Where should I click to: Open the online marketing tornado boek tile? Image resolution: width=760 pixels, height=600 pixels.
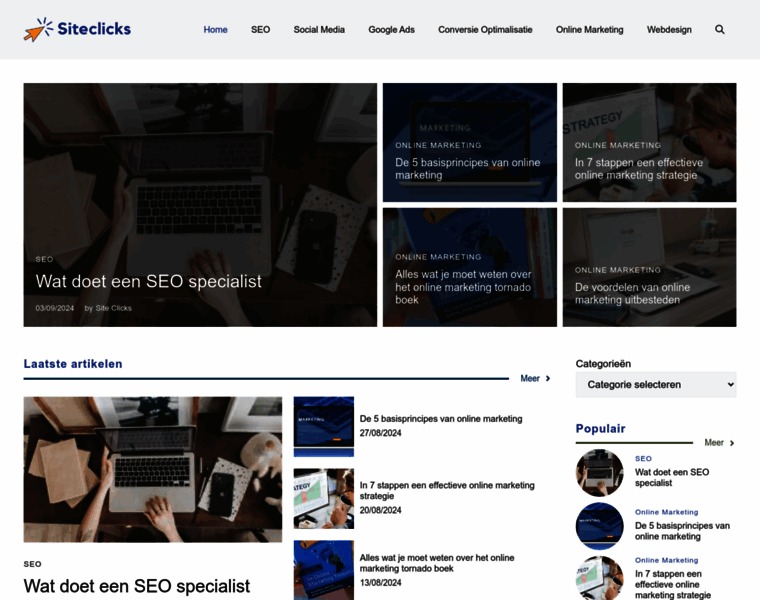tap(470, 267)
